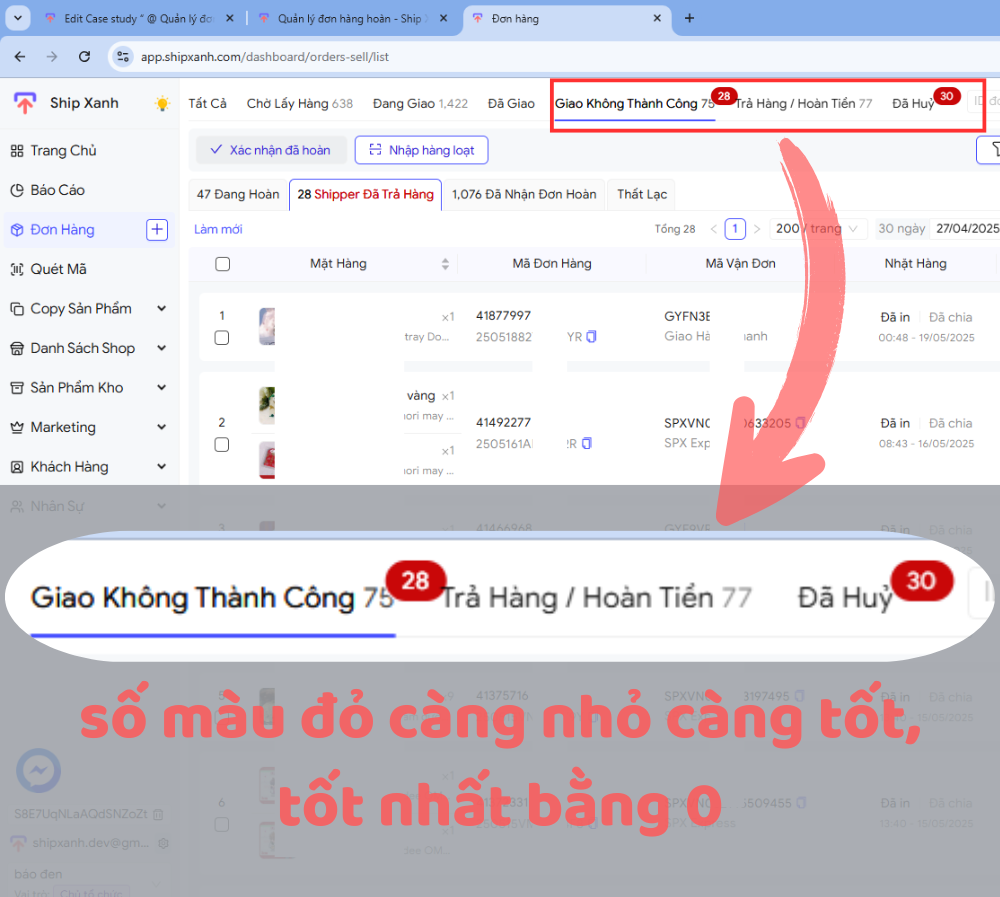Click Xác nhận đã hoàn button
Viewport: 1000px width, 897px height.
click(270, 150)
